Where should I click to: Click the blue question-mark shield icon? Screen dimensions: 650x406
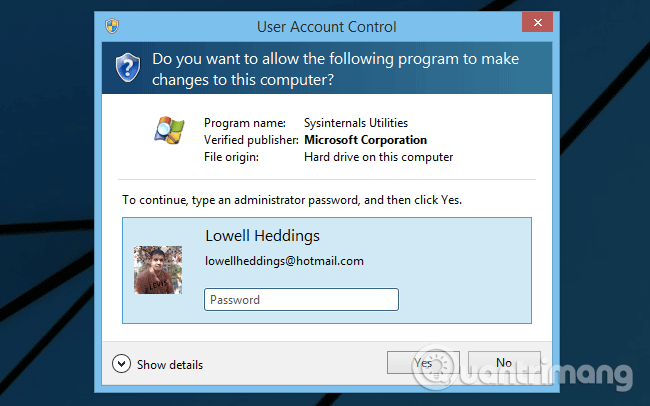coord(128,68)
